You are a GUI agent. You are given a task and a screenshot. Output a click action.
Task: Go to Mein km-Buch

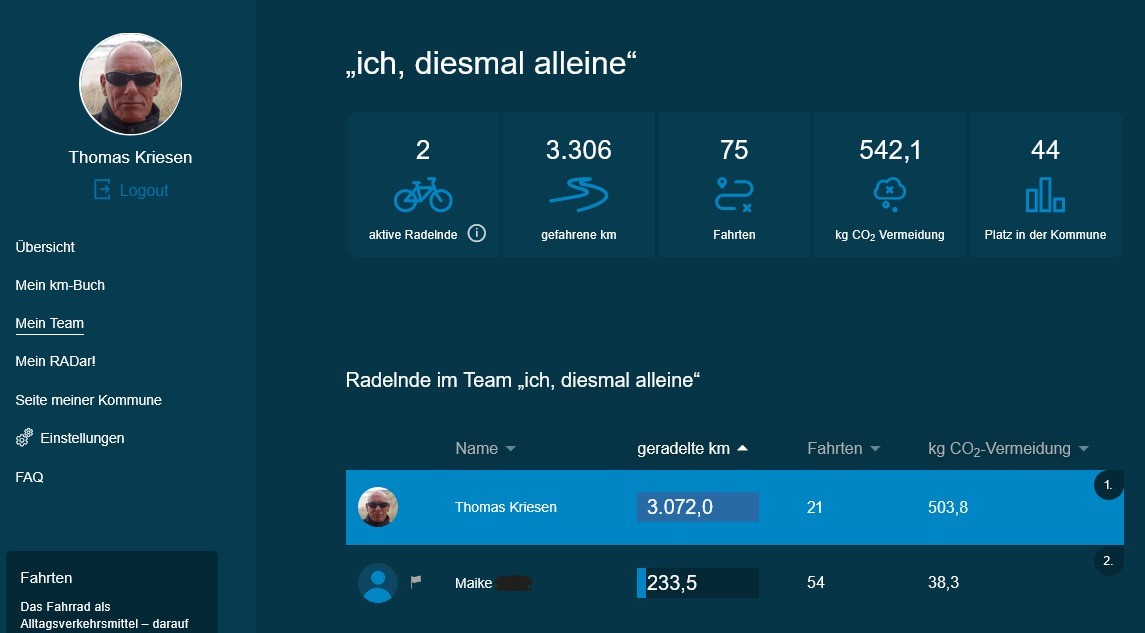(60, 285)
